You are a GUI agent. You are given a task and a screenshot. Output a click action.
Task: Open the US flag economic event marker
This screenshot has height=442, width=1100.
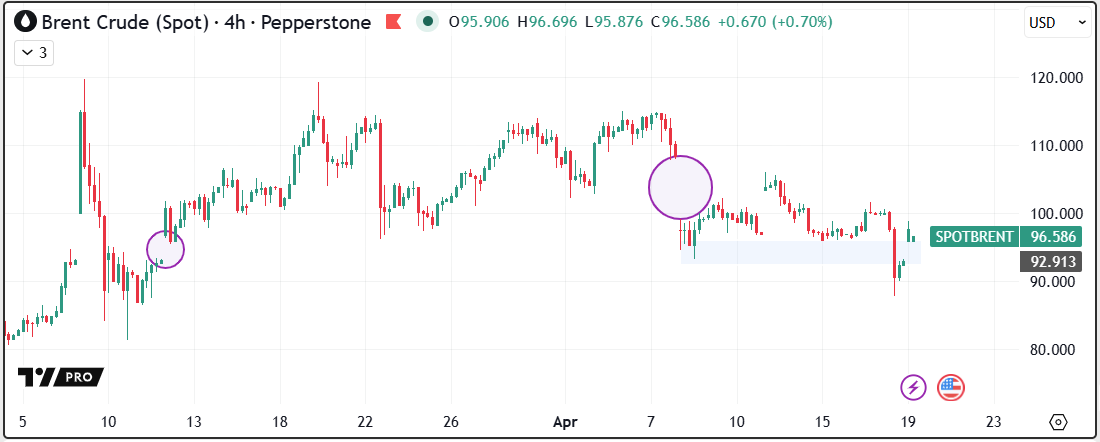pyautogui.click(x=950, y=386)
